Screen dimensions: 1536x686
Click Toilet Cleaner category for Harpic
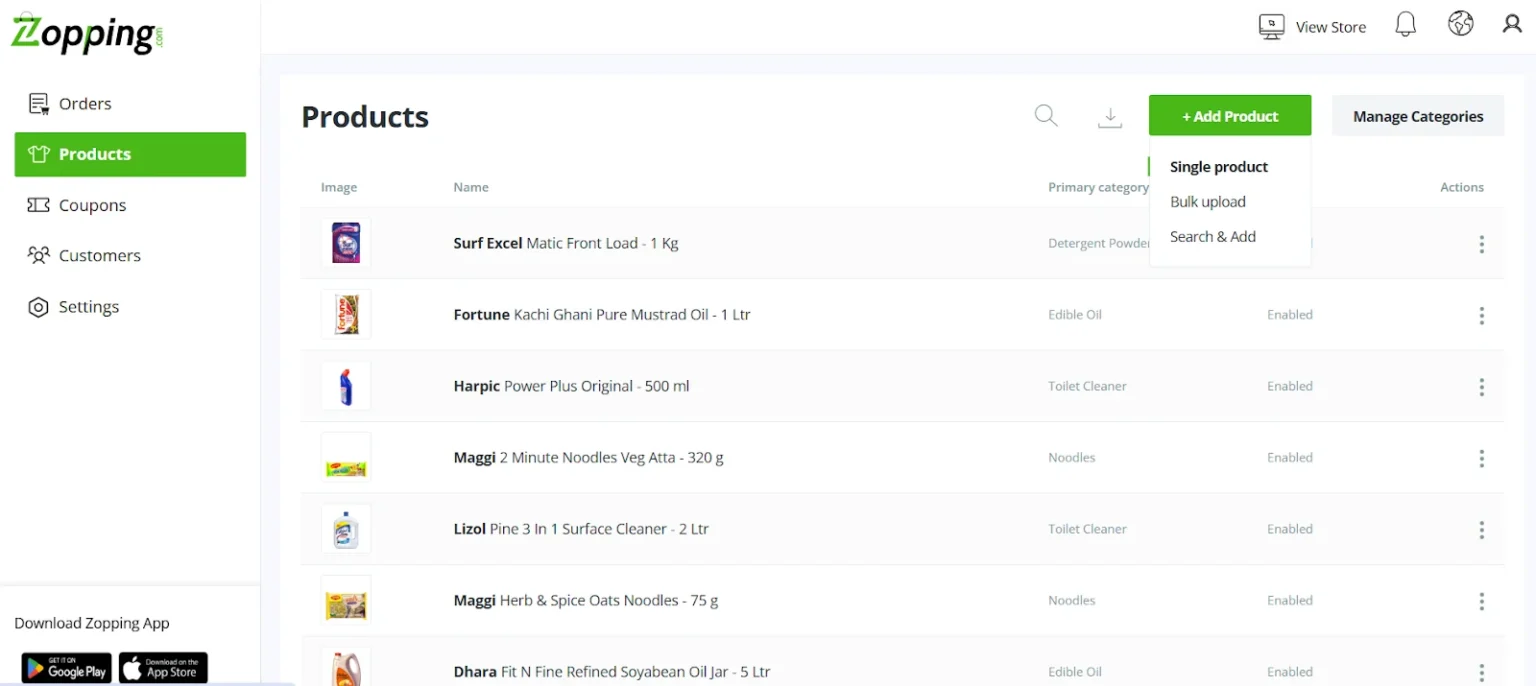click(1087, 386)
